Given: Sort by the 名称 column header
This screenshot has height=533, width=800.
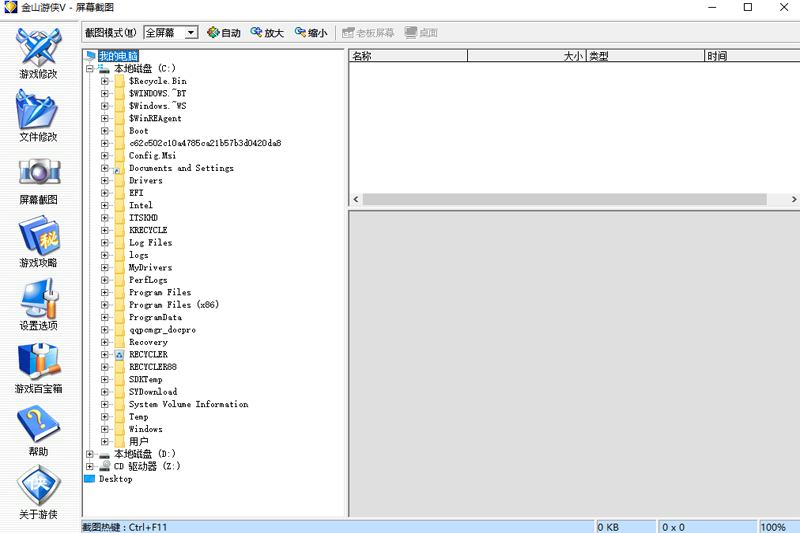Looking at the screenshot, I should click(x=407, y=56).
